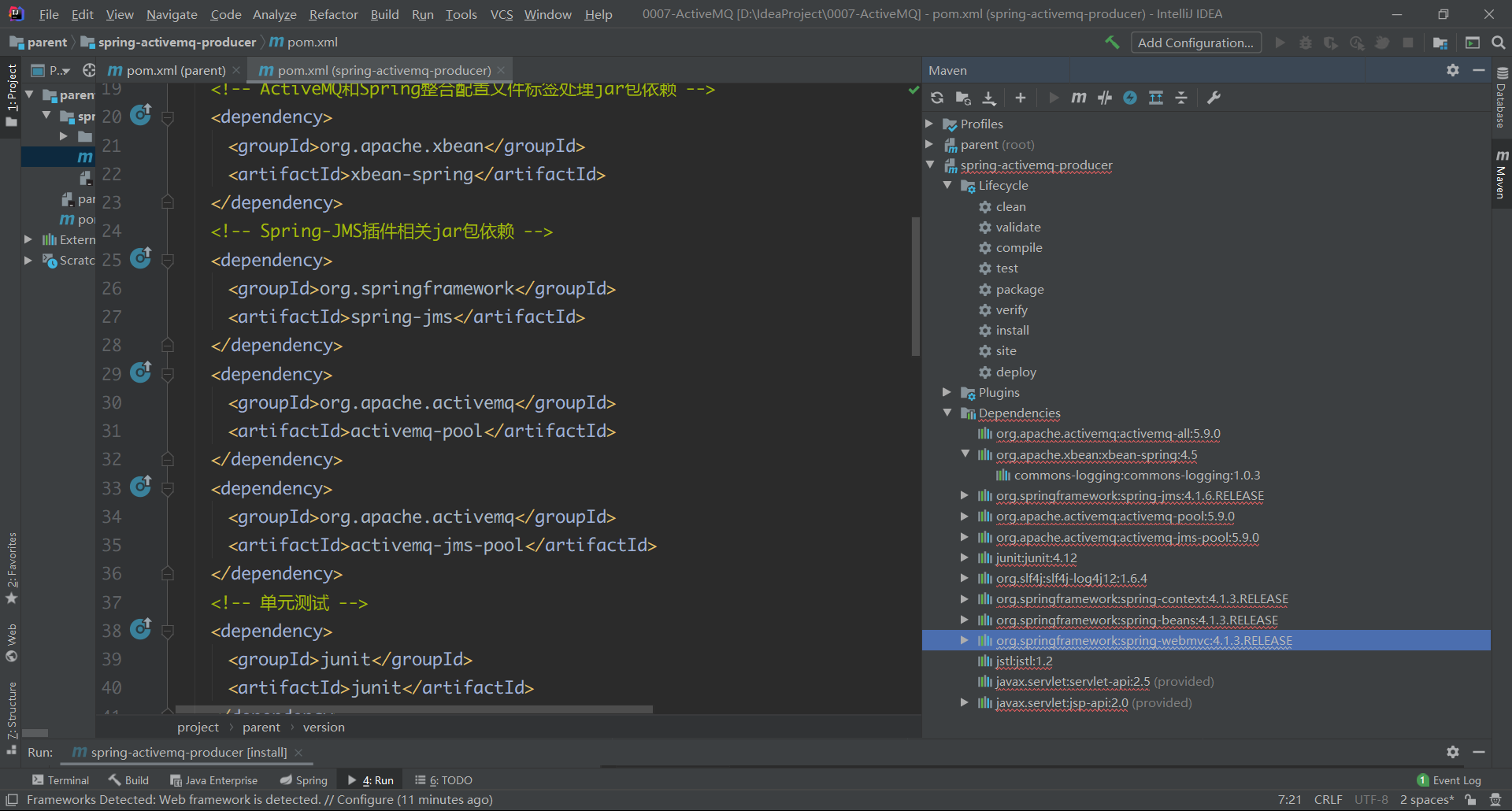Viewport: 1512px width, 811px height.
Task: Expand the Plugins node in Maven
Action: click(x=947, y=392)
